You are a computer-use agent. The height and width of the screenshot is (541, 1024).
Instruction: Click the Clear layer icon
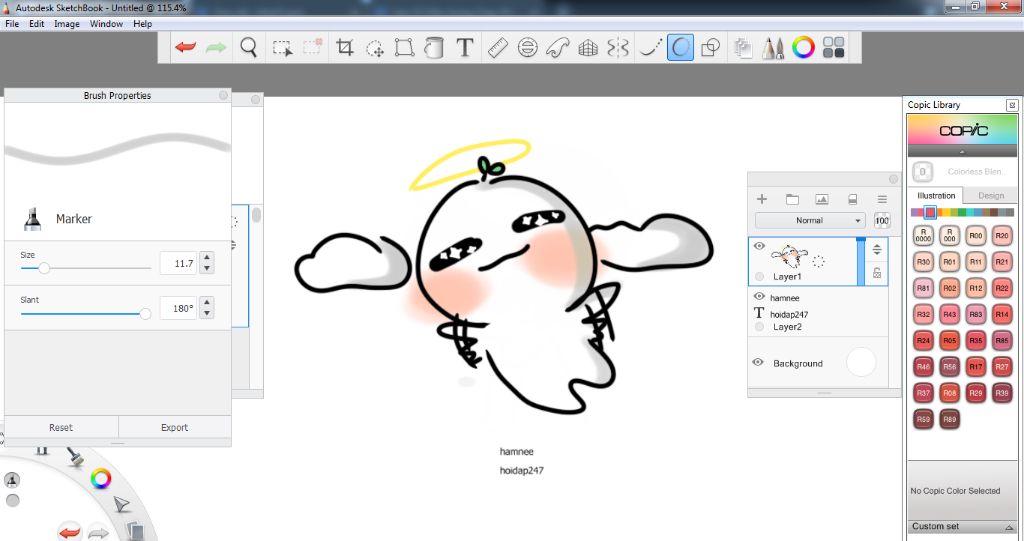[x=852, y=199]
